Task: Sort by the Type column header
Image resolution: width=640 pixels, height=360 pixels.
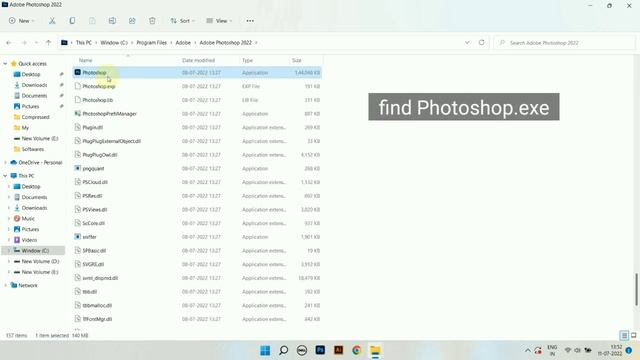Action: [247, 60]
